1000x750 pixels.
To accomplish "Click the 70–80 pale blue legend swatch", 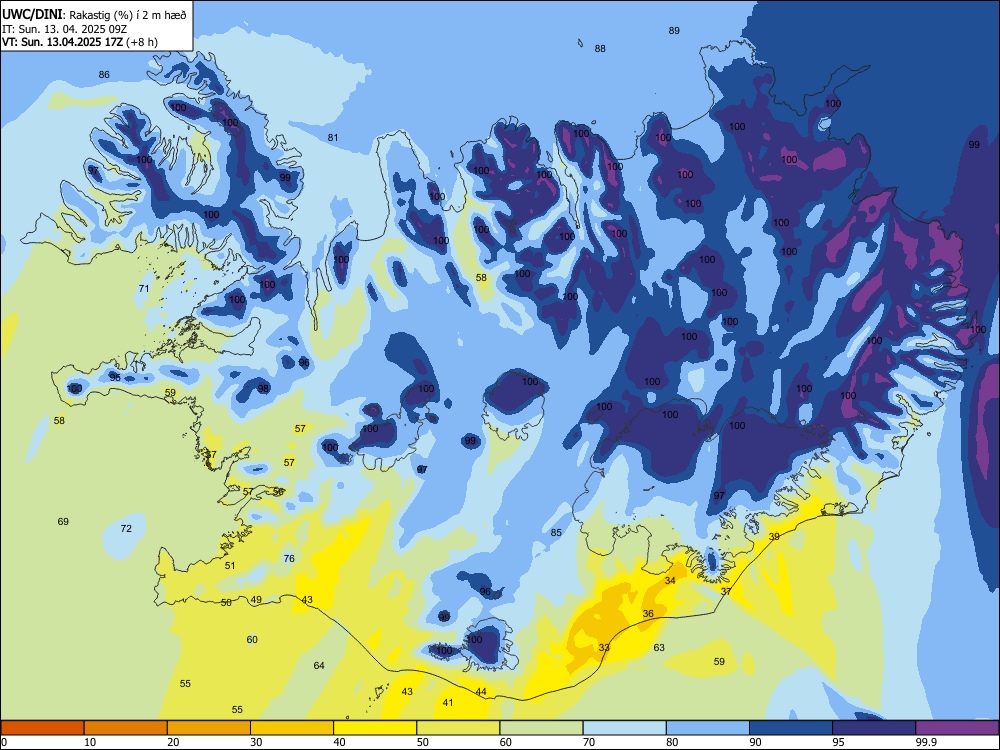I will 624,728.
